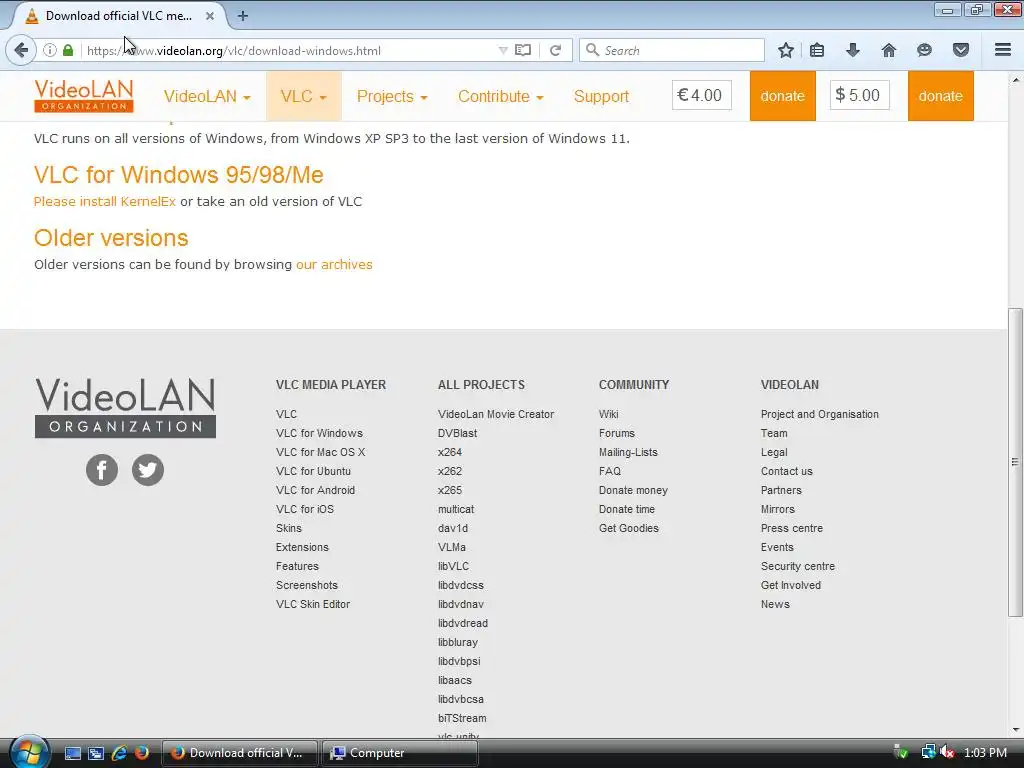
Task: Open the Hello chat smiley icon
Action: 924,50
